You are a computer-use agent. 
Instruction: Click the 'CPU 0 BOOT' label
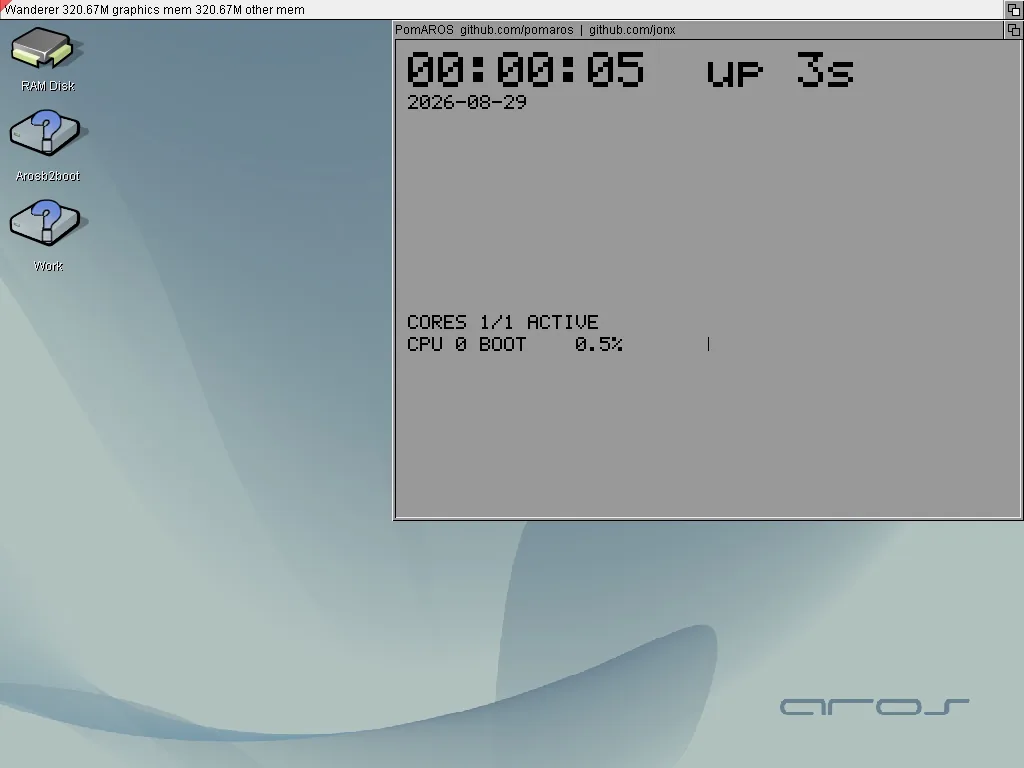click(x=466, y=344)
